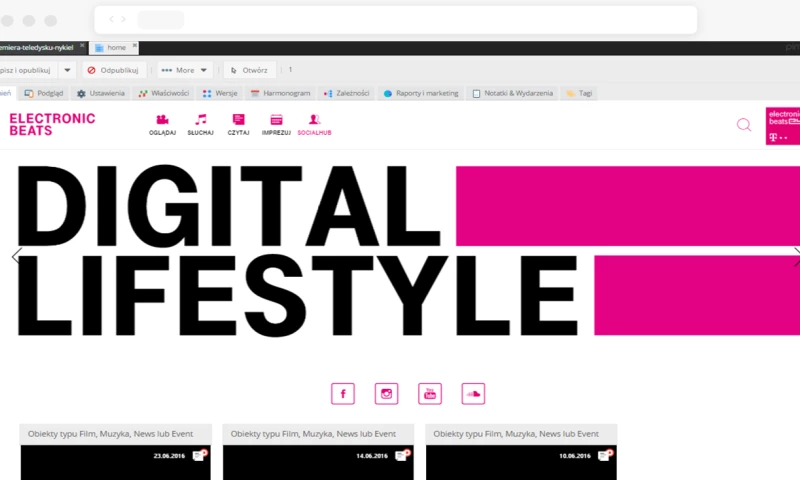800x480 pixels.
Task: Click the browser back arrow
Action: (111, 19)
